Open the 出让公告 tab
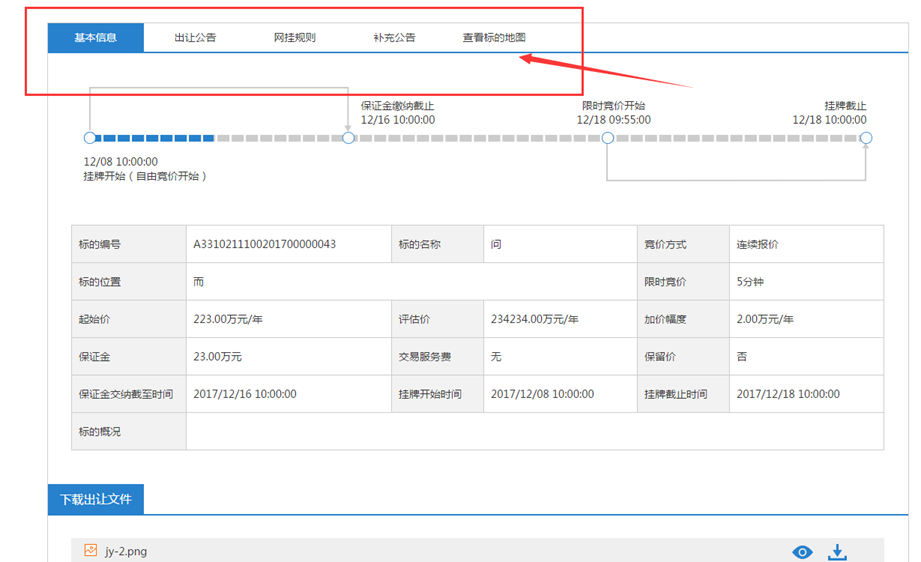This screenshot has height=562, width=921. (x=195, y=38)
